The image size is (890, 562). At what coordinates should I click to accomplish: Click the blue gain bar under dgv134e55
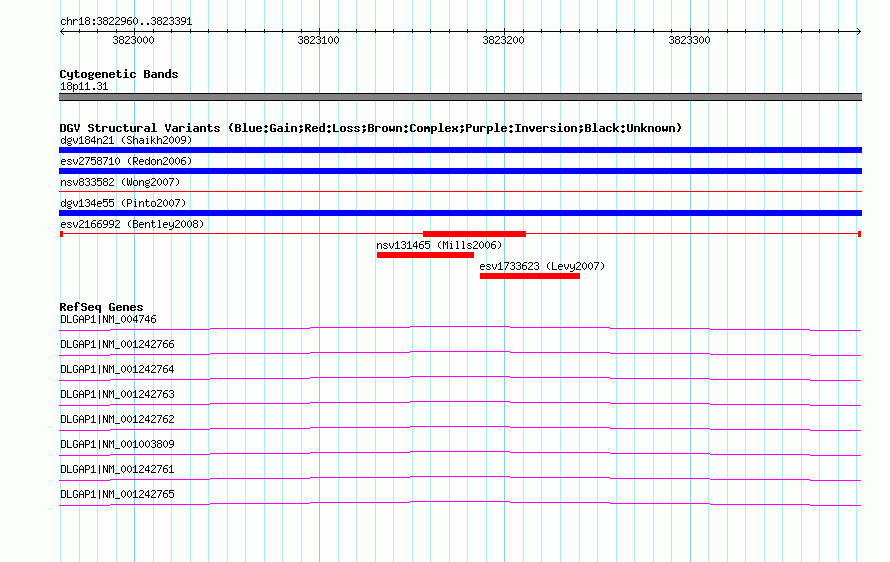460,213
